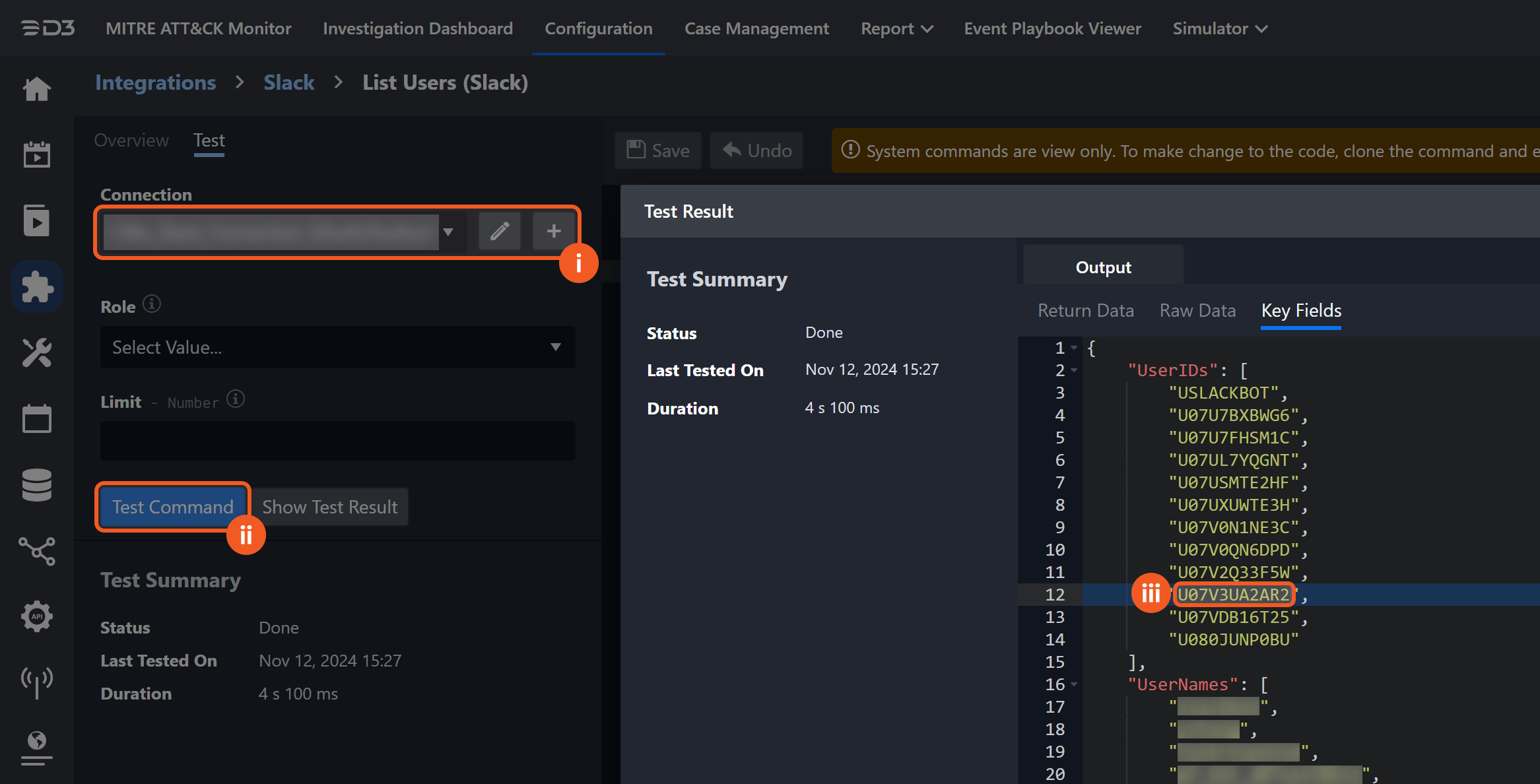Click the home icon in sidebar
Viewport: 1540px width, 784px height.
[37, 89]
